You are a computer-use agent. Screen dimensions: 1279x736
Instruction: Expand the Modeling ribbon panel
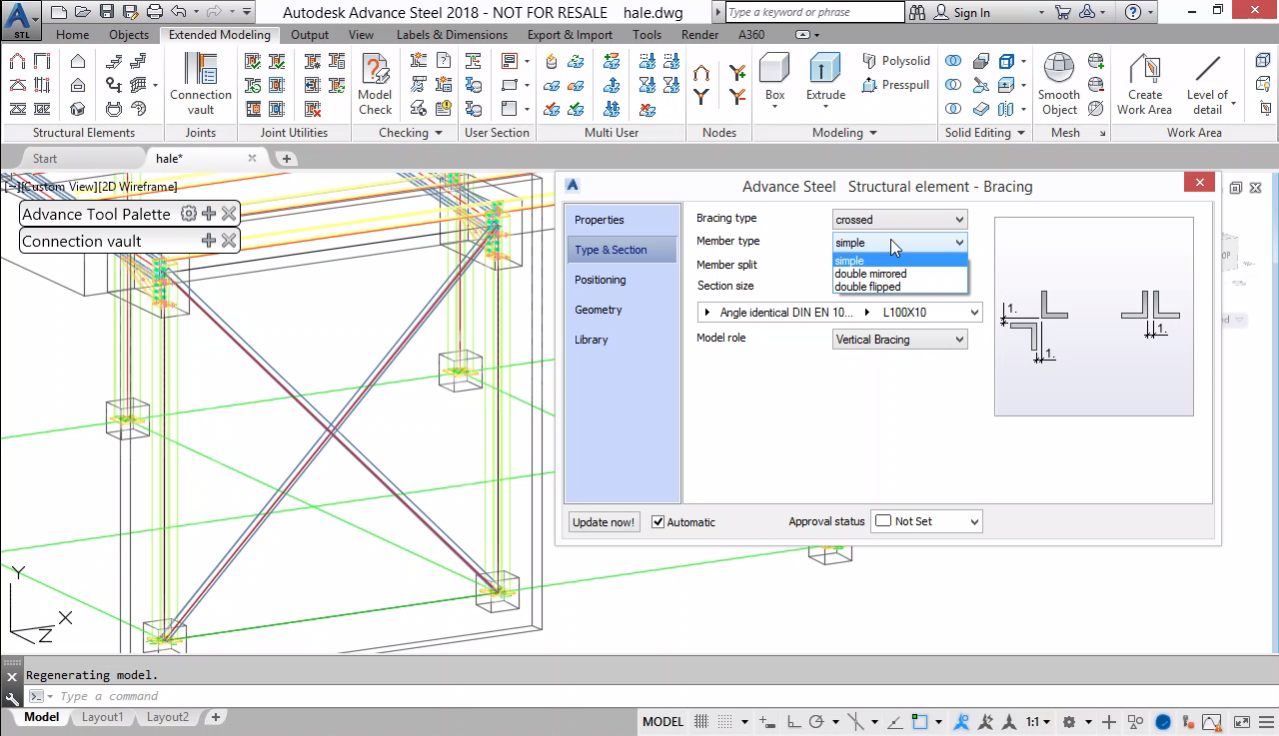[844, 132]
